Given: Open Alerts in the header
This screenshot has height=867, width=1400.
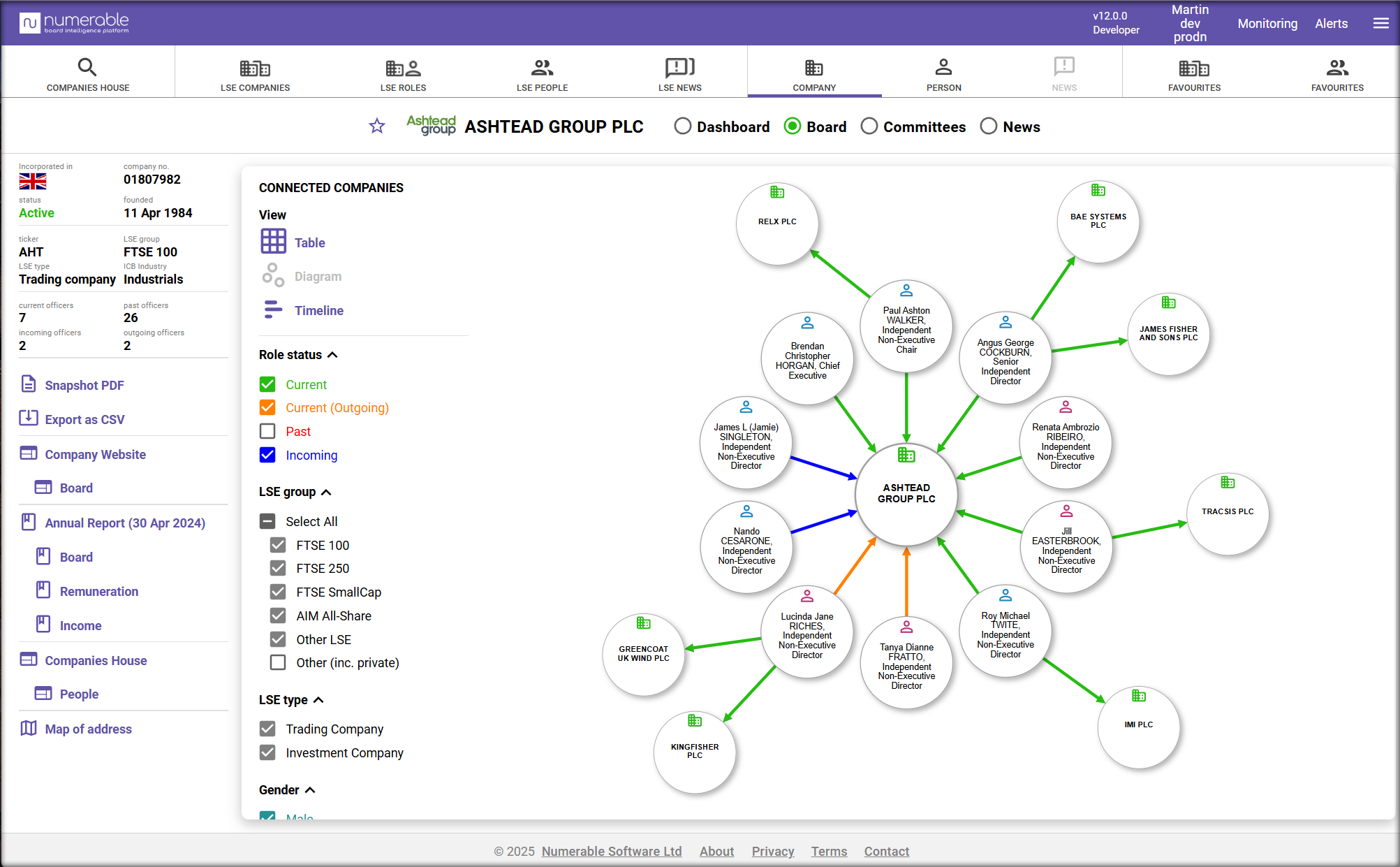Looking at the screenshot, I should 1331,23.
